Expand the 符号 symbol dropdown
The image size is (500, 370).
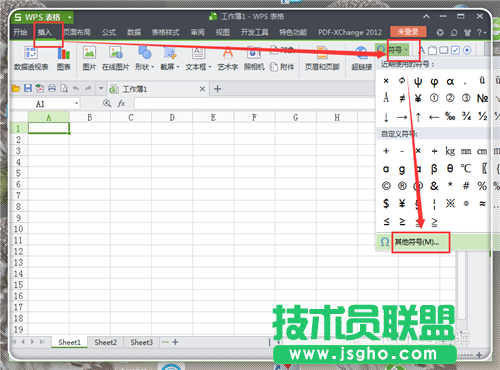[406, 50]
